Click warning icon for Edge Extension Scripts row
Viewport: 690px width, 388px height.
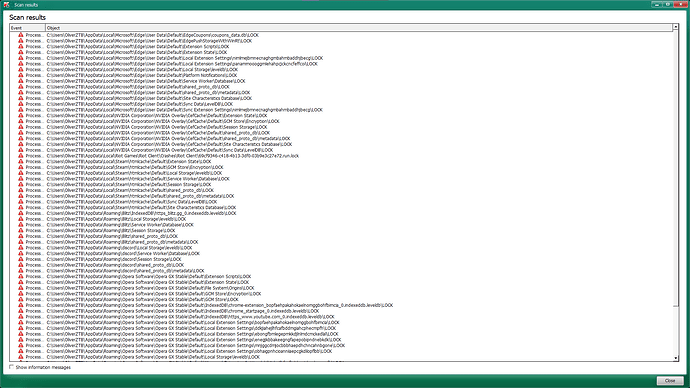point(21,46)
